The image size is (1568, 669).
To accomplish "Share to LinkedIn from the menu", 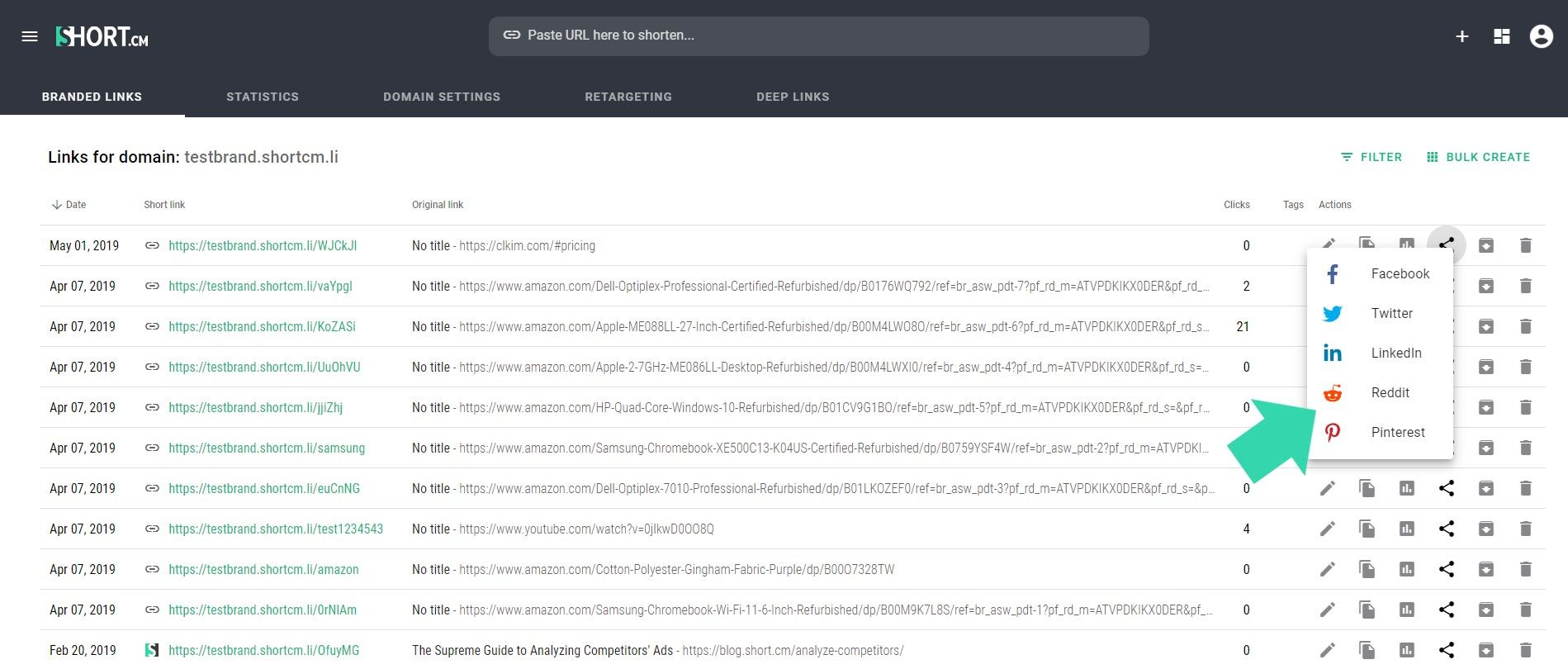I will [1380, 353].
